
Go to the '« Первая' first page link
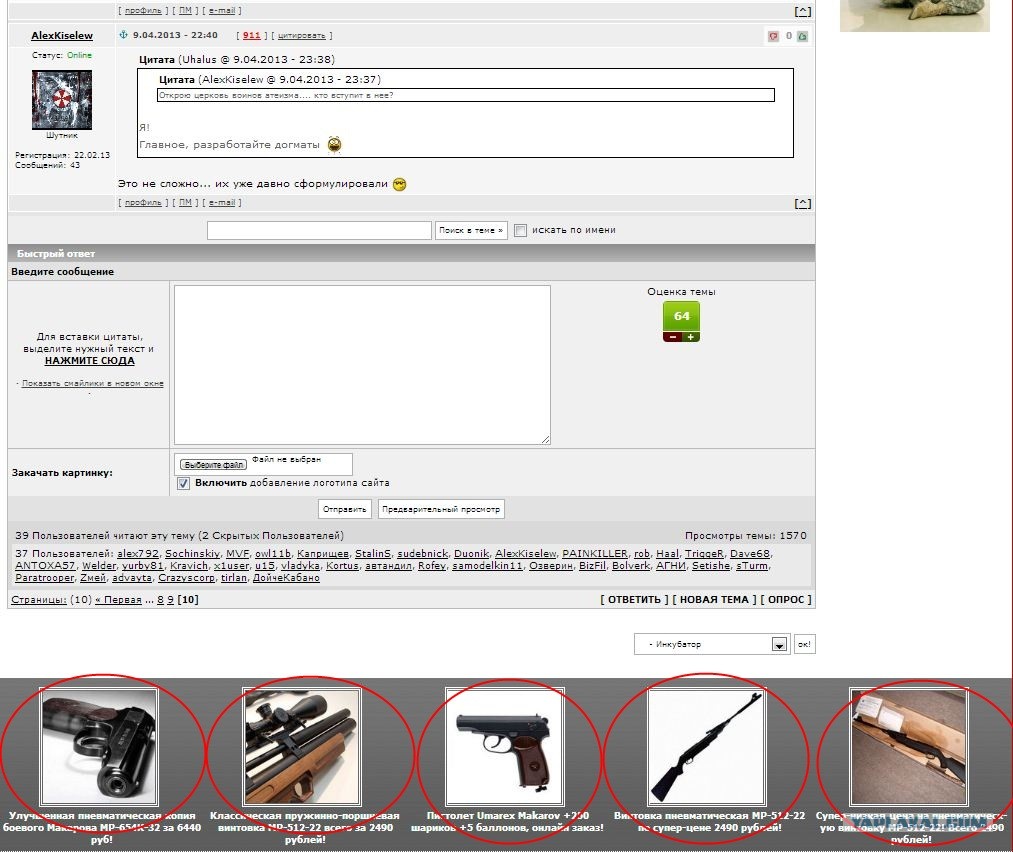coord(118,599)
